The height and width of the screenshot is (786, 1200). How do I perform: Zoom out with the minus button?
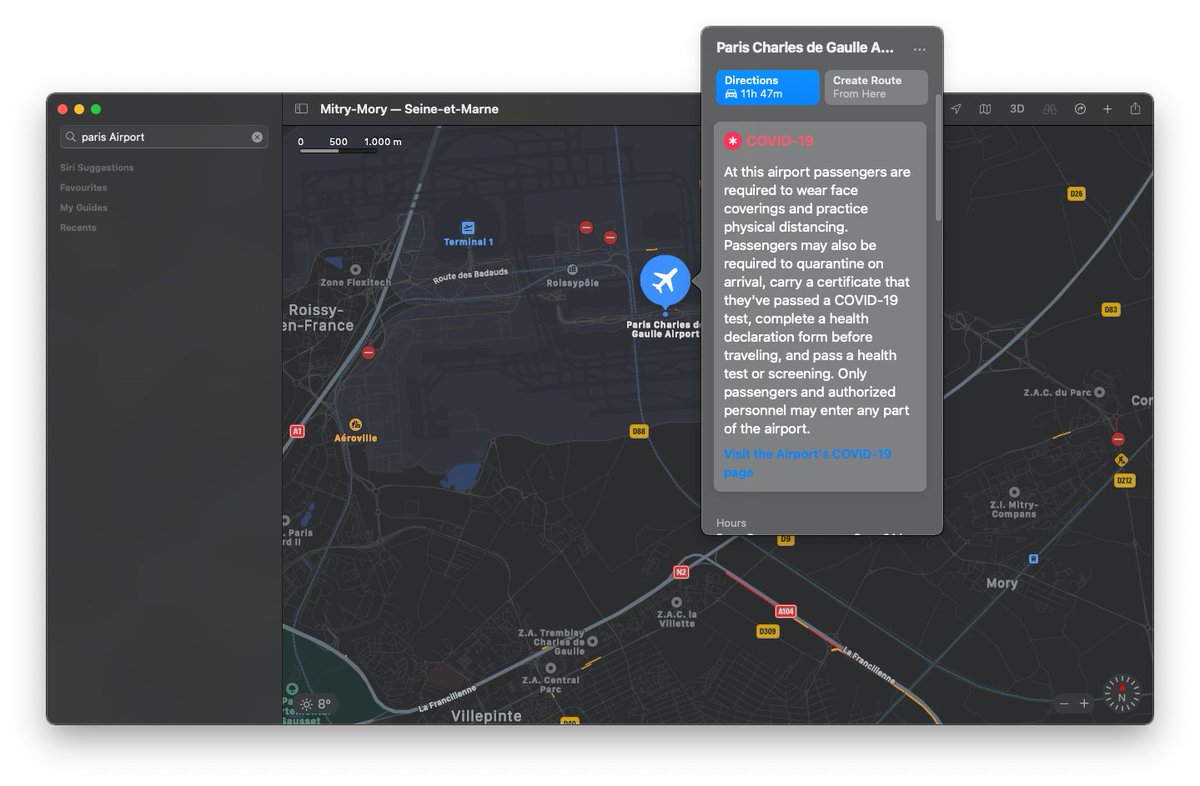point(1064,703)
